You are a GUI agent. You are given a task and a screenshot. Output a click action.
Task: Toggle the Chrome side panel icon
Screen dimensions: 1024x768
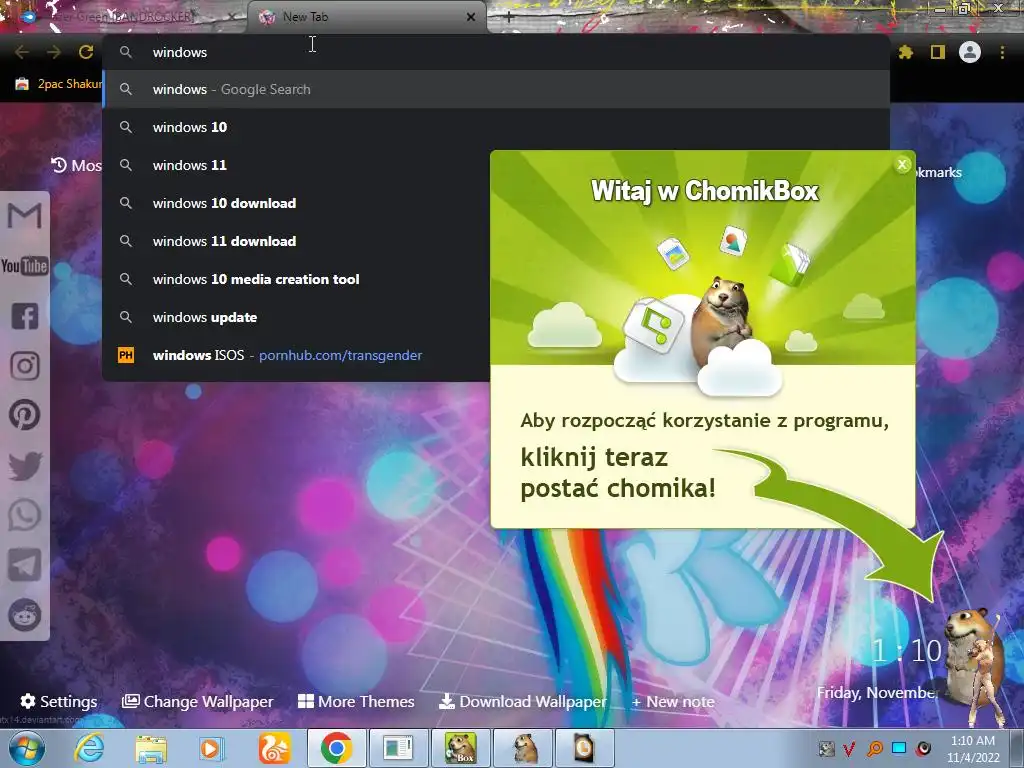(938, 52)
